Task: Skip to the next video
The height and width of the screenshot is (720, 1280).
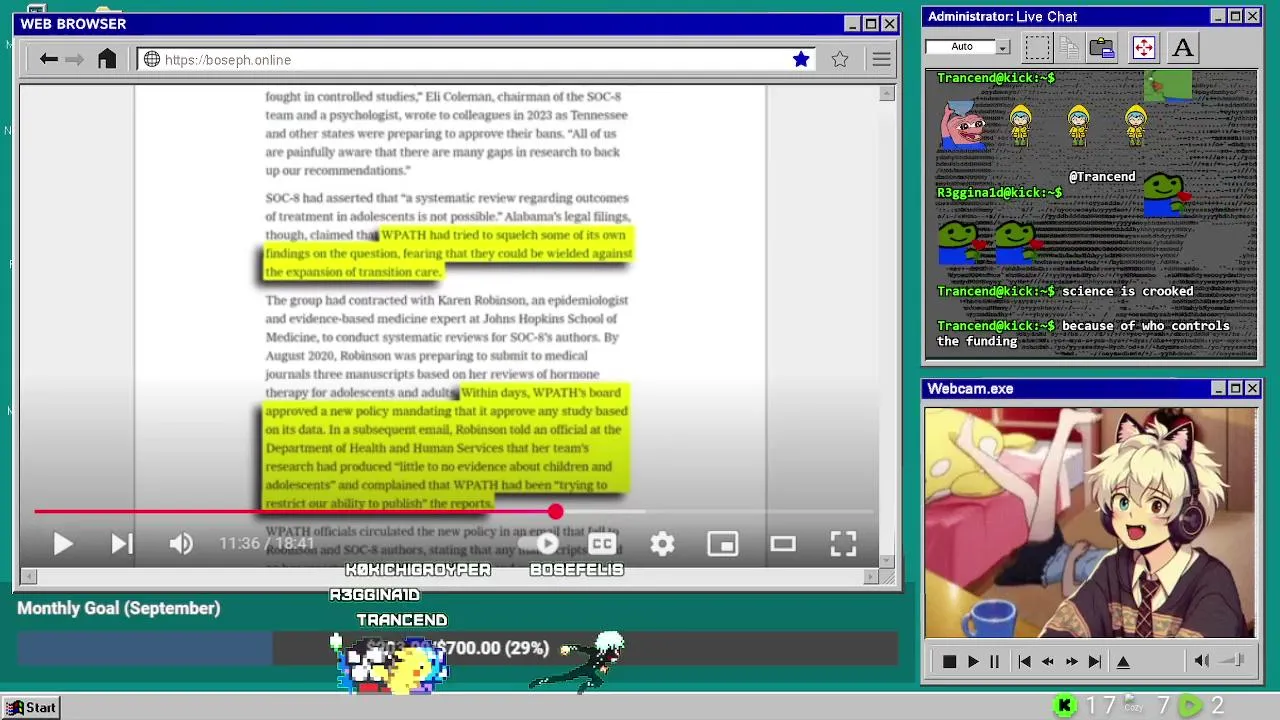Action: [121, 544]
